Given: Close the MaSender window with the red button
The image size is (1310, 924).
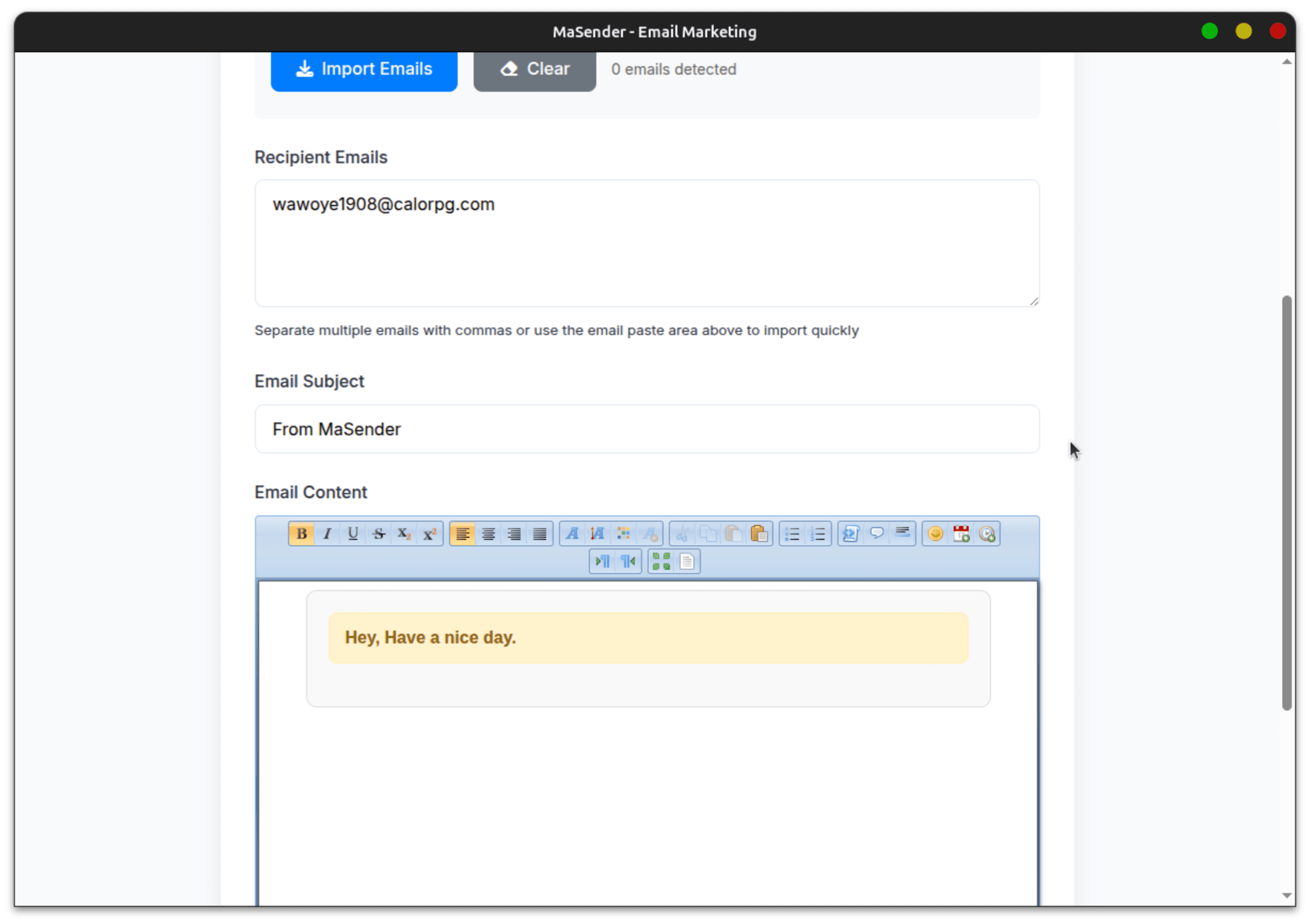Looking at the screenshot, I should pos(1277,31).
